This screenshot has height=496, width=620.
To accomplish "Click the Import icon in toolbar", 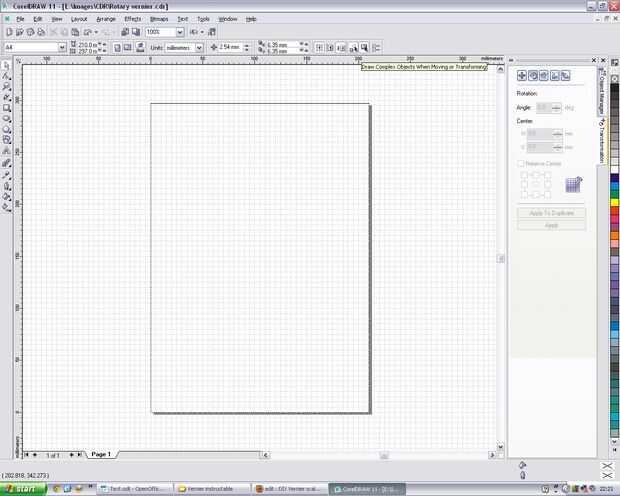I will pos(125,32).
